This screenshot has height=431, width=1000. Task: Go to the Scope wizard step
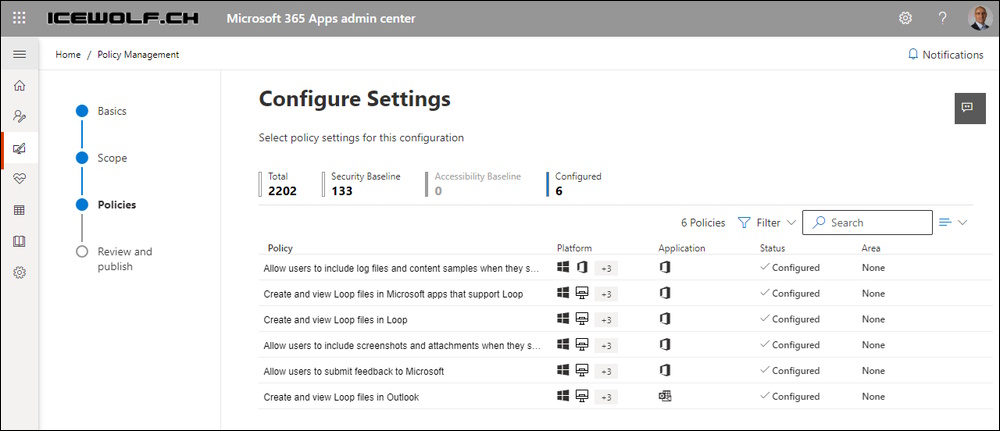101,158
